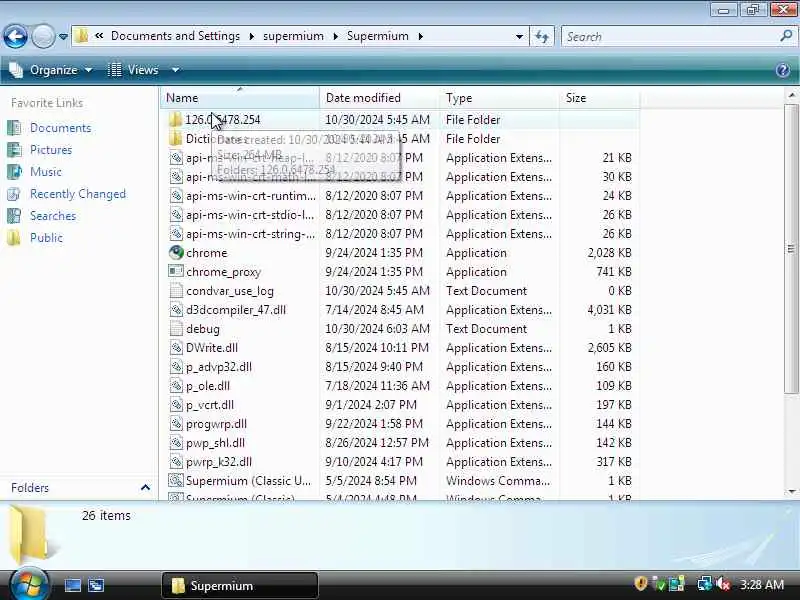This screenshot has width=800, height=600.
Task: Click the file list vertical scrollbar thumb
Action: coord(791,249)
